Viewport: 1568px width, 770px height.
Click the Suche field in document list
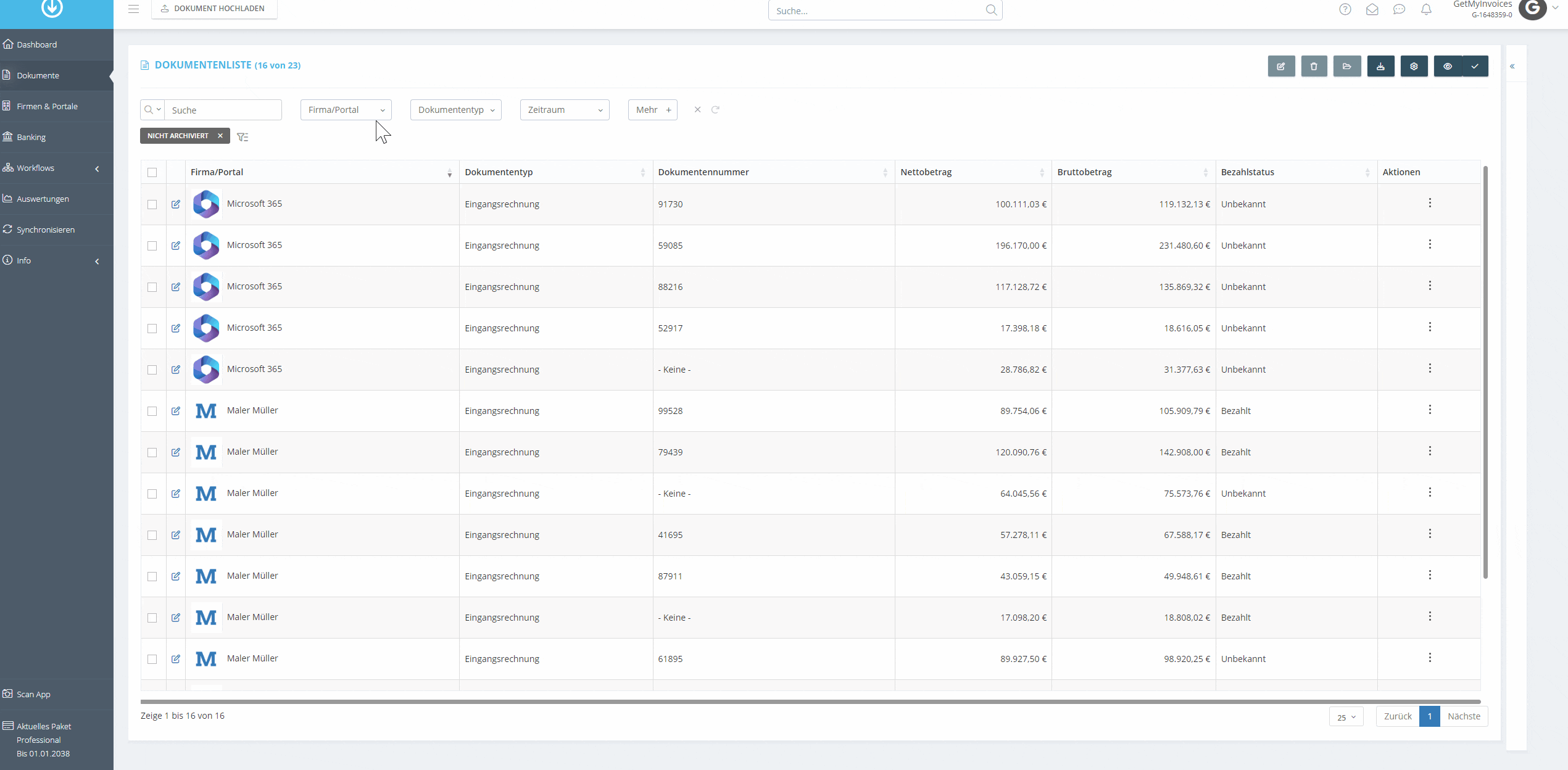(x=223, y=110)
